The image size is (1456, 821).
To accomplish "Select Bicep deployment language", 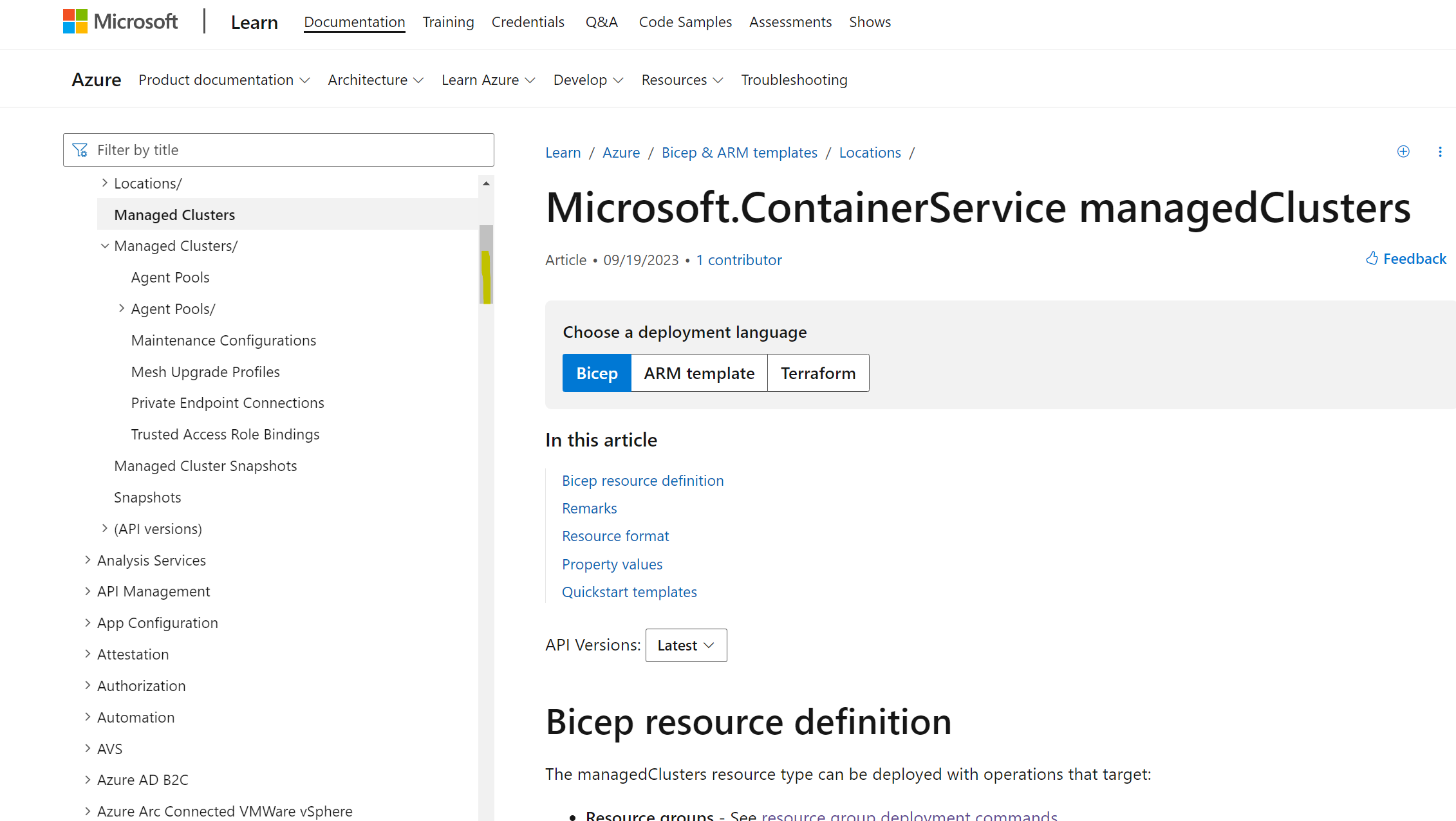I will (597, 373).
